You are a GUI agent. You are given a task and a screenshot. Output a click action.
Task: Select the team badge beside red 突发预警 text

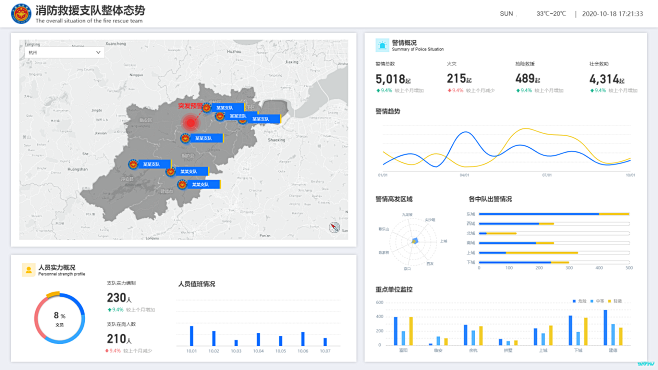pyautogui.click(x=206, y=108)
